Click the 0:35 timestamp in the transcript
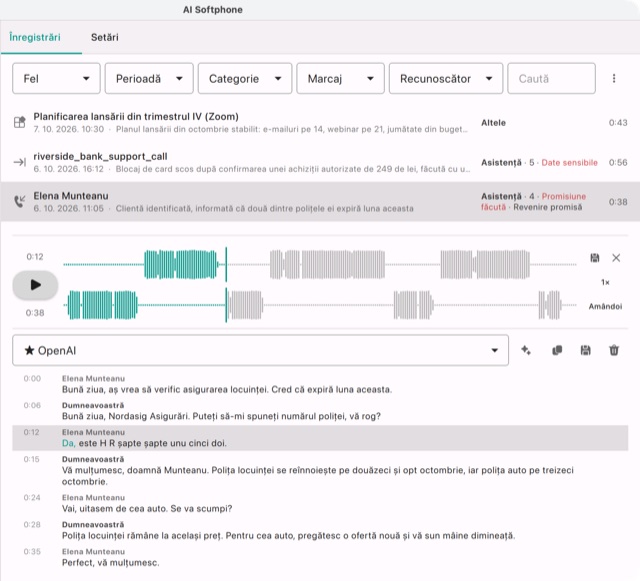640x581 pixels. pyautogui.click(x=32, y=552)
